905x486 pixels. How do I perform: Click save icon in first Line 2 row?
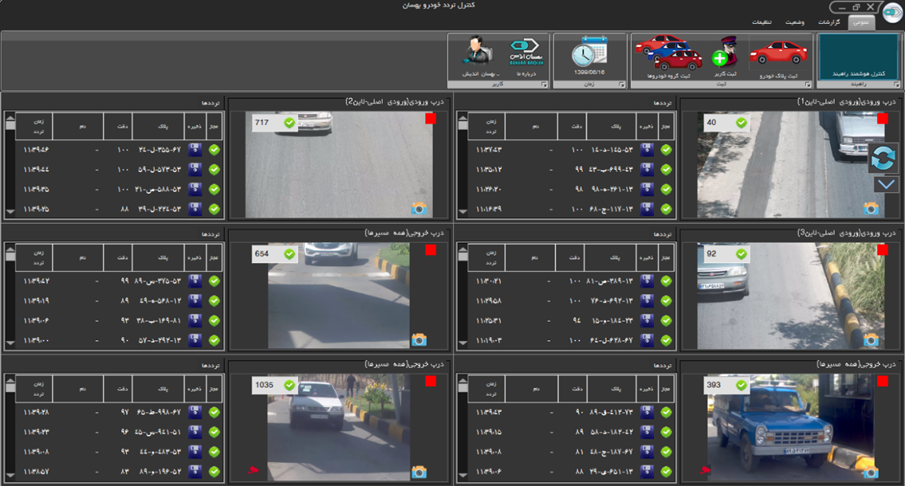(196, 150)
